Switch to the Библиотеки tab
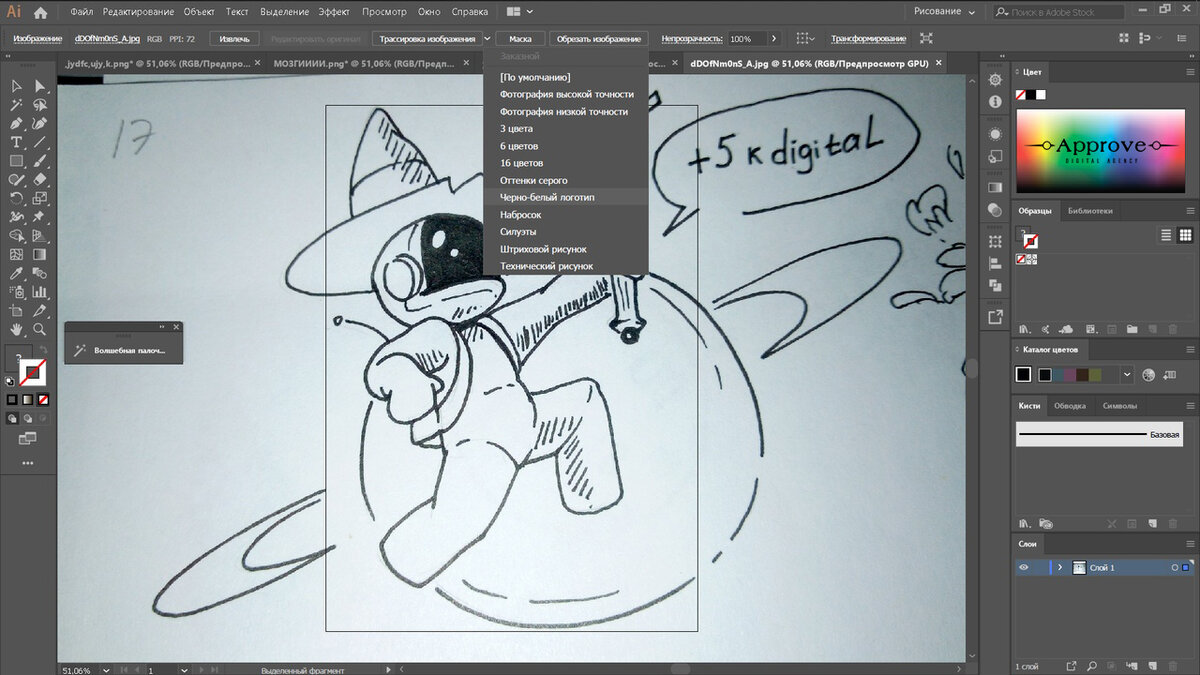The width and height of the screenshot is (1200, 675). (1090, 211)
